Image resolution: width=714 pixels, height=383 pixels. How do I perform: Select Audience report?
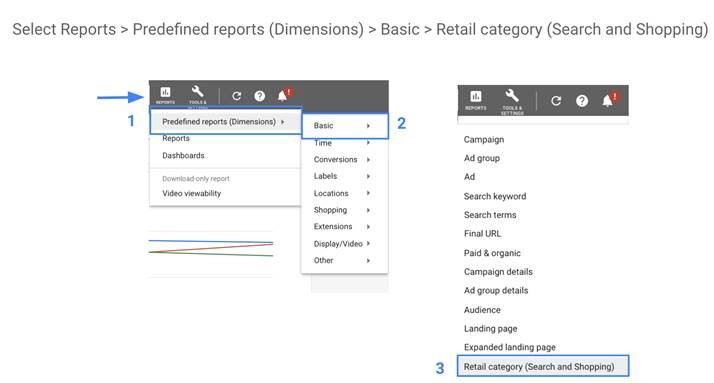482,310
